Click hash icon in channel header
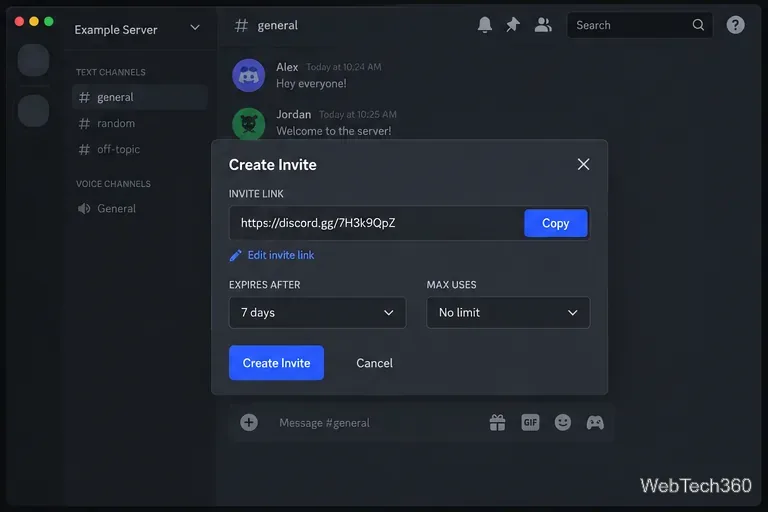The width and height of the screenshot is (768, 512). tap(241, 25)
